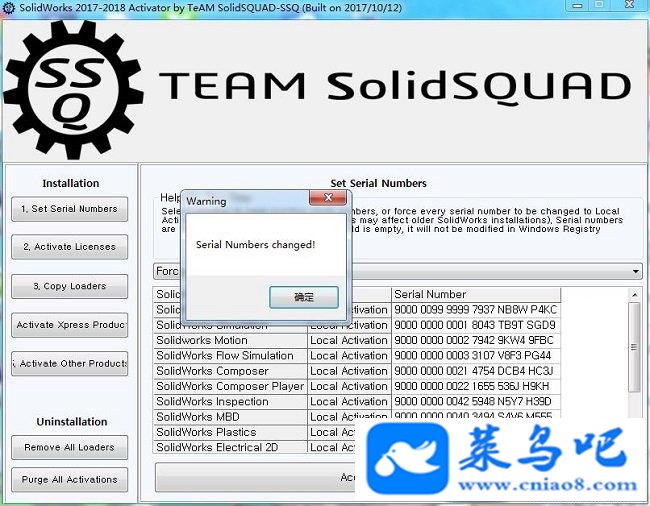This screenshot has width=650, height=506.
Task: Click the serial table vertical scrollbar thumb
Action: click(x=634, y=347)
